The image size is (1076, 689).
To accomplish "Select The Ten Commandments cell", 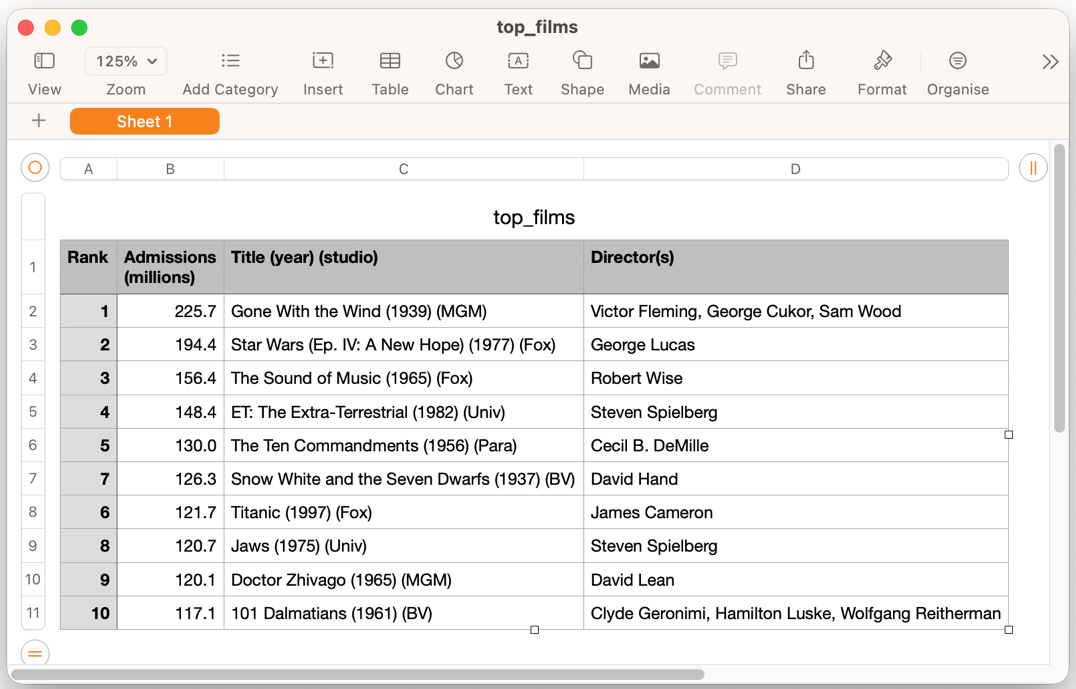I will pyautogui.click(x=404, y=445).
